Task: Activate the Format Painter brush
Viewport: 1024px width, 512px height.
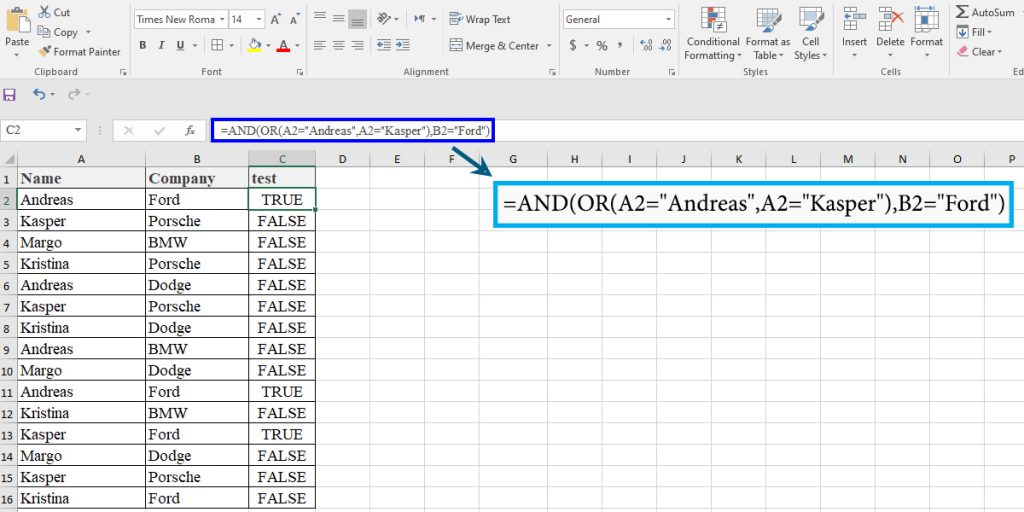Action: click(44, 52)
